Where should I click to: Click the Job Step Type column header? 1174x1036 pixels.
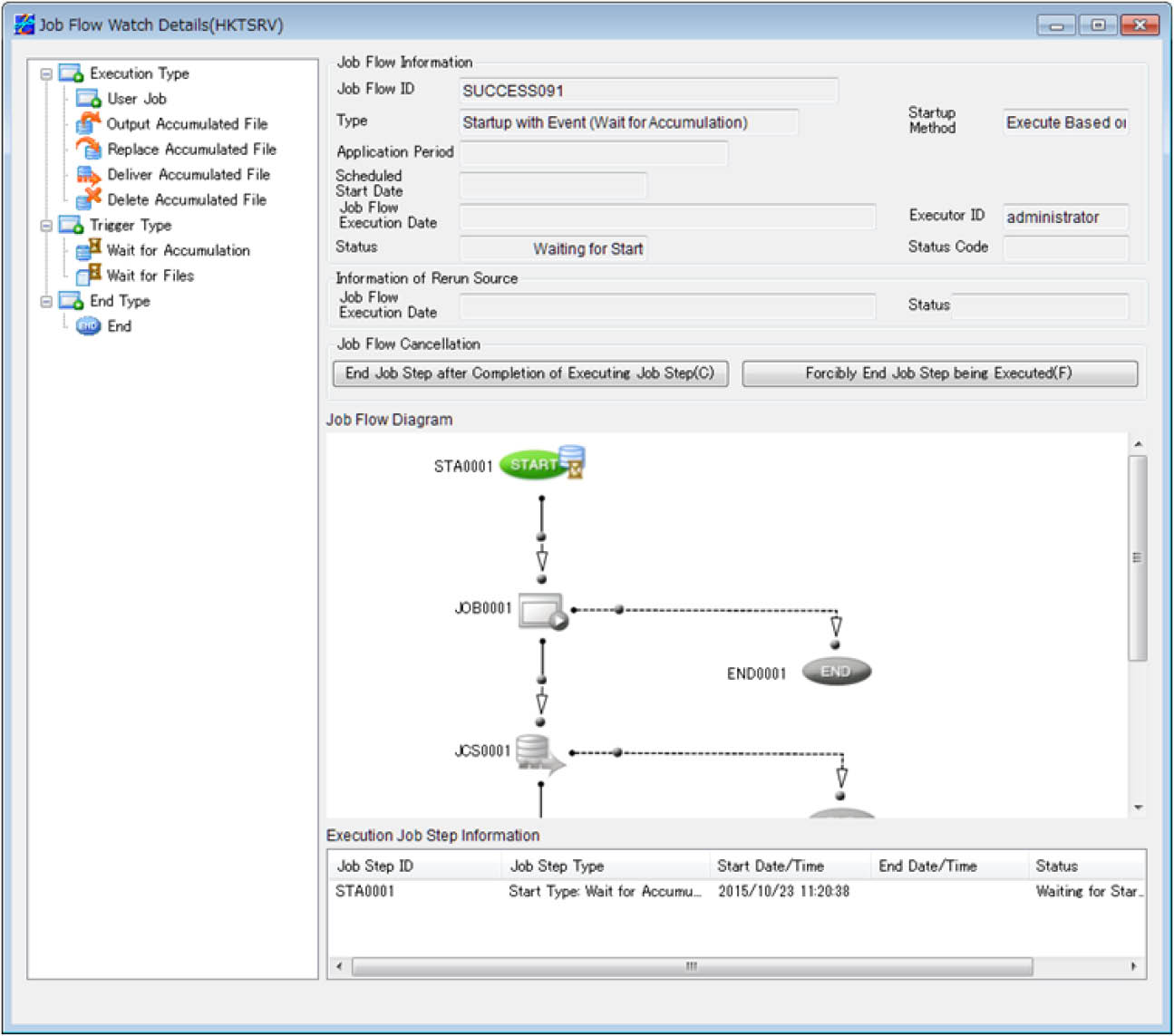click(557, 866)
